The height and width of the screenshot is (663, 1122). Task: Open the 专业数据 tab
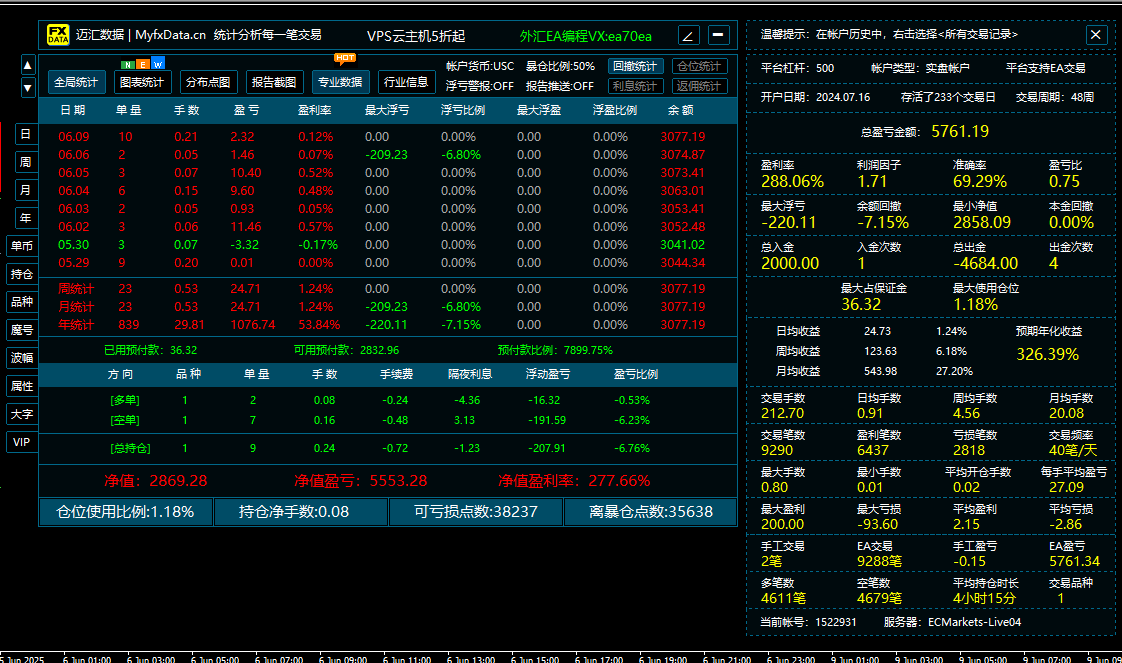(340, 82)
